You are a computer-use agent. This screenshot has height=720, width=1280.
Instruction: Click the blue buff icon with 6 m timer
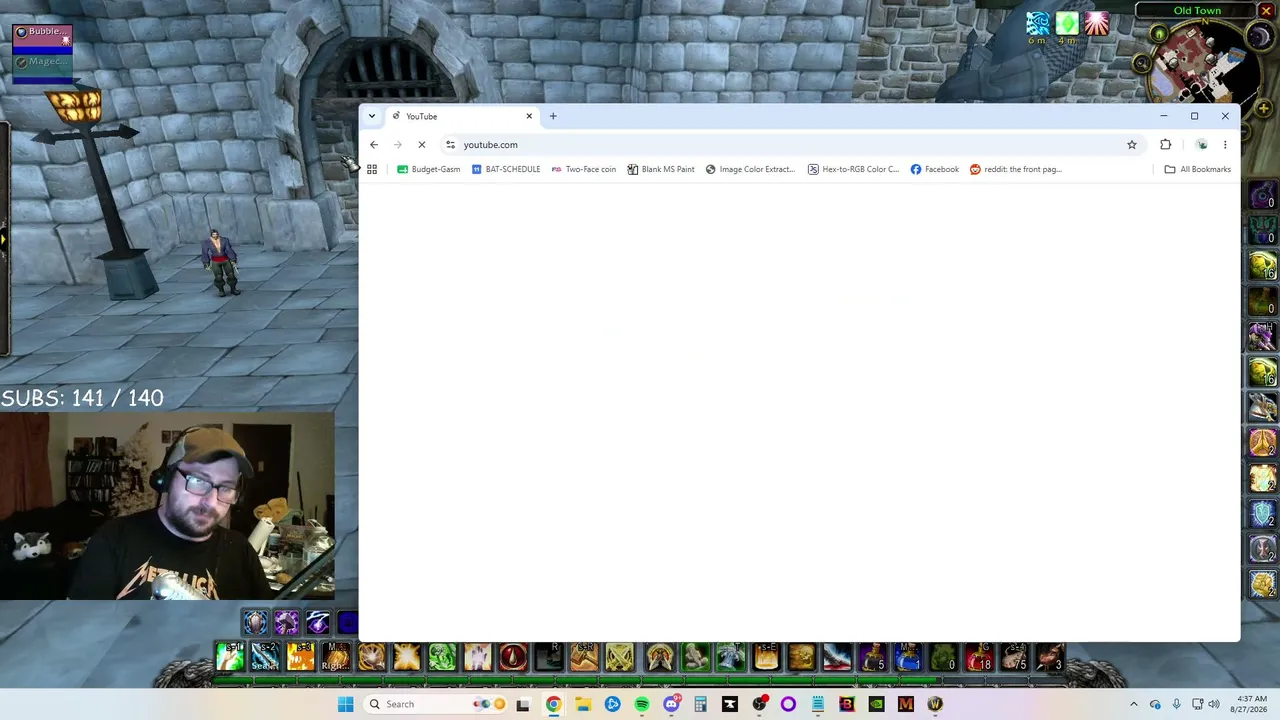[1038, 23]
